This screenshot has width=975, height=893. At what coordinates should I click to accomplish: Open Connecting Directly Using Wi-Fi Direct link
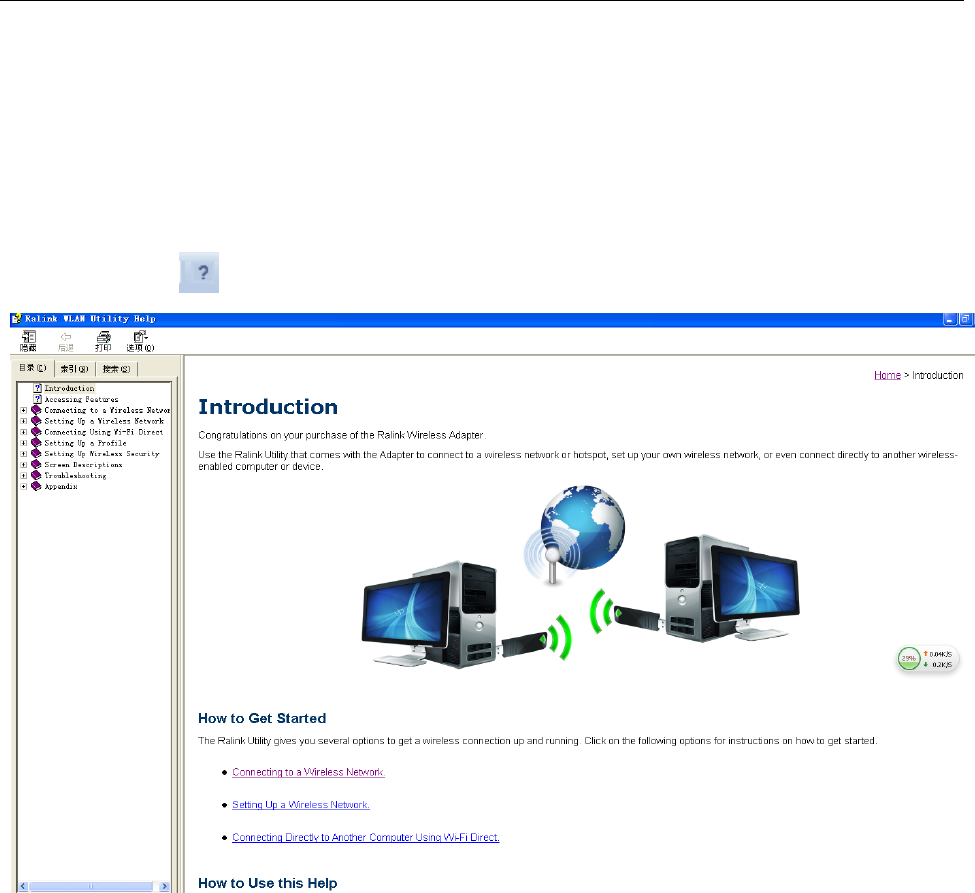click(366, 837)
